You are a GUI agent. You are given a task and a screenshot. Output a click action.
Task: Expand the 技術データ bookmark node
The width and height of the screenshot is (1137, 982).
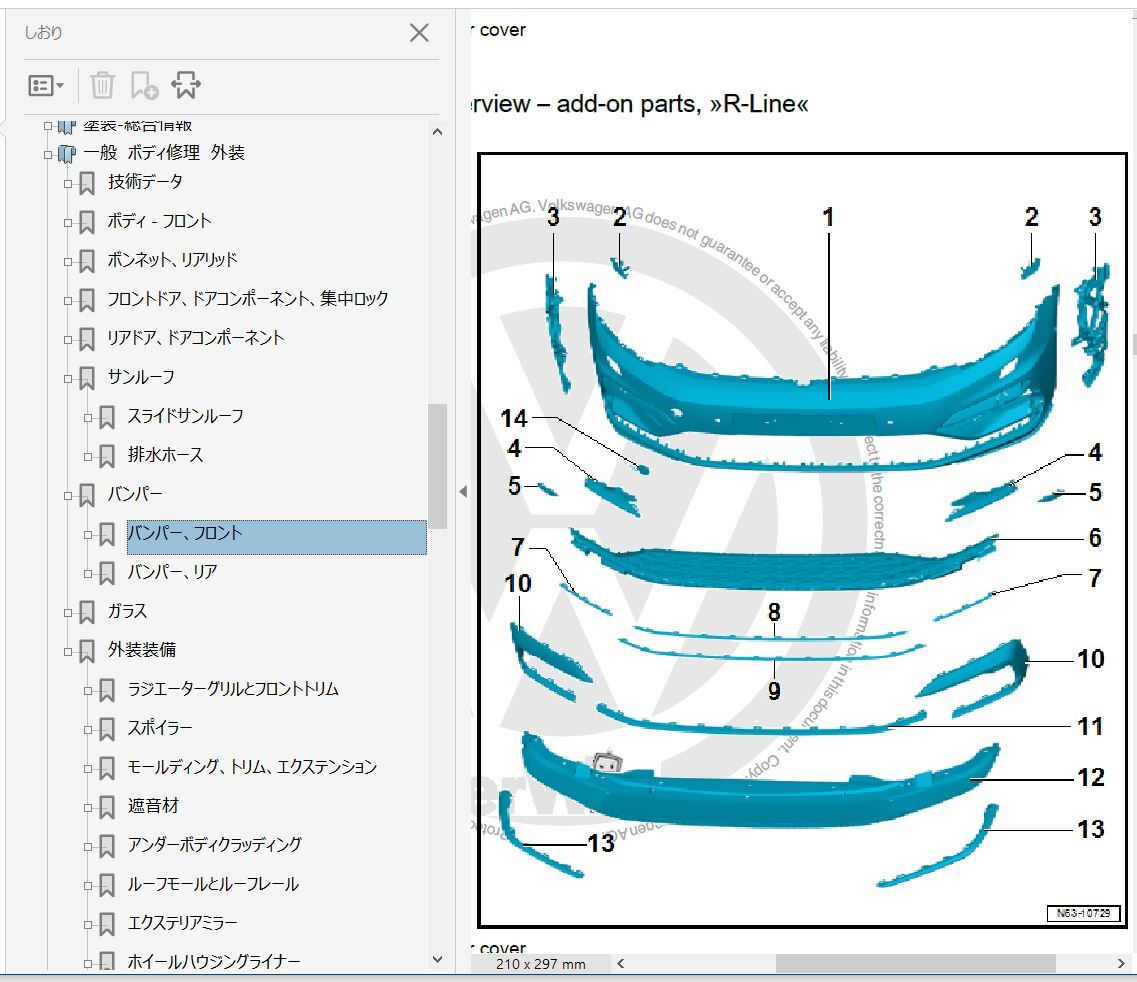point(67,183)
